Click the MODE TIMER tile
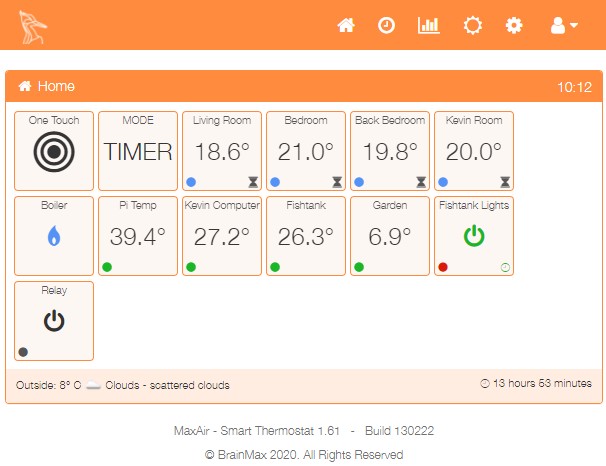This screenshot has height=466, width=606. tap(138, 151)
